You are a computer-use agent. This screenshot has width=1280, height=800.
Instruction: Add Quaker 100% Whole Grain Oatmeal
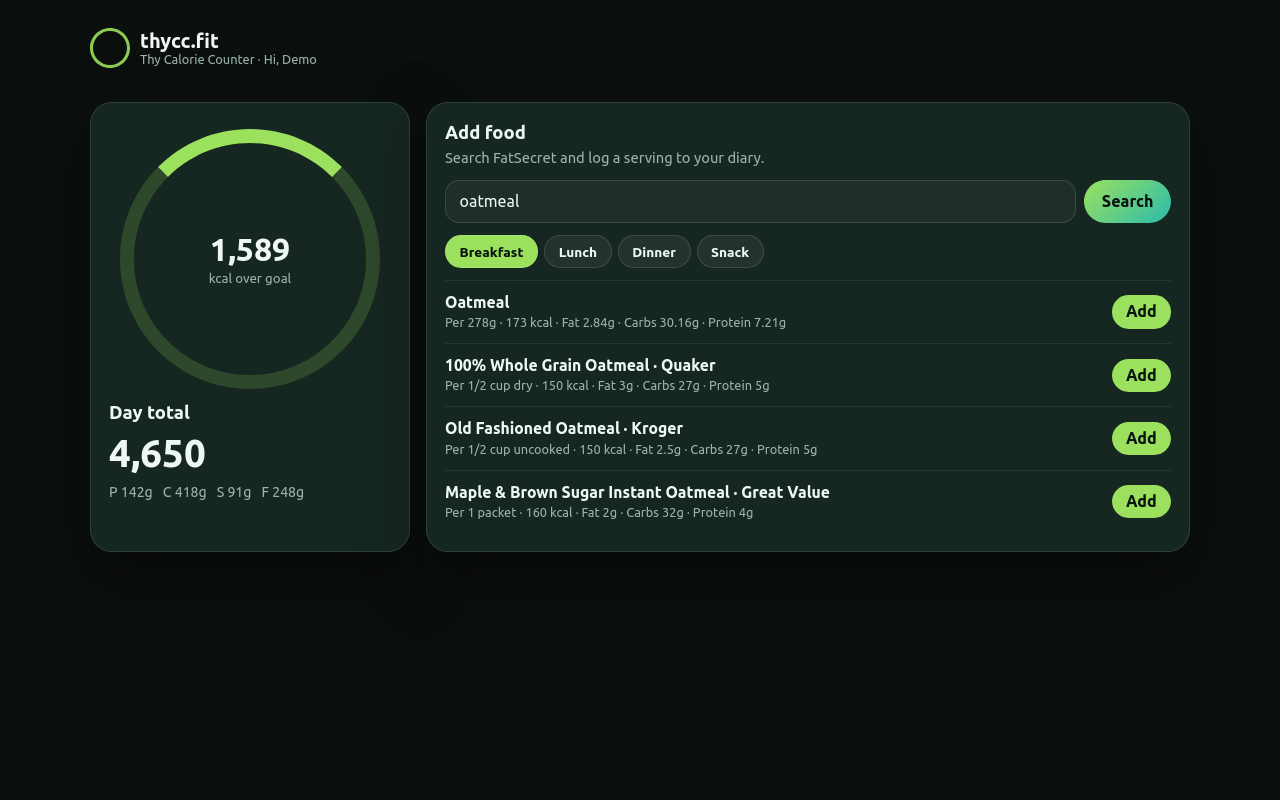tap(1141, 375)
